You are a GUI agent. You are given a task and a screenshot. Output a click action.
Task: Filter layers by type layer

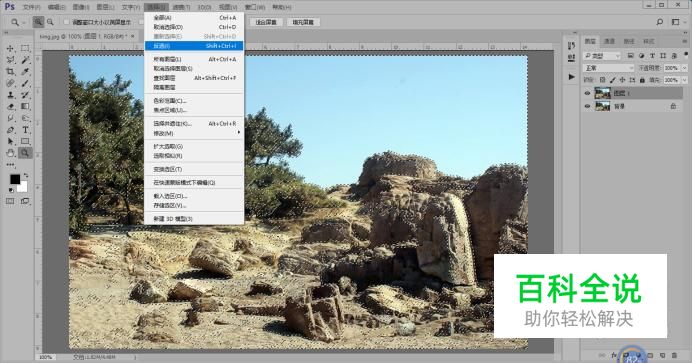pyautogui.click(x=652, y=56)
